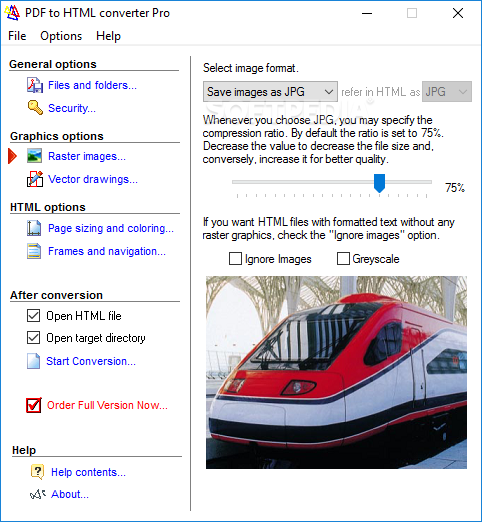Click the page ruler icon for Page sizing
The image size is (482, 522).
coord(34,228)
